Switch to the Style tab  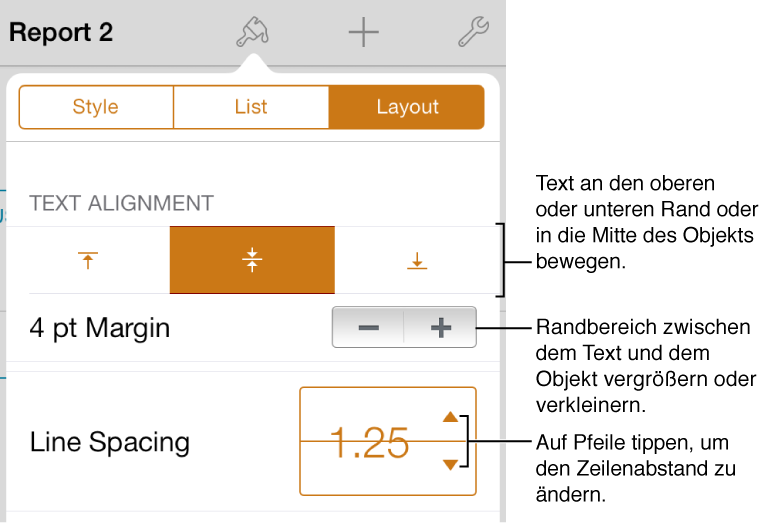point(96,107)
